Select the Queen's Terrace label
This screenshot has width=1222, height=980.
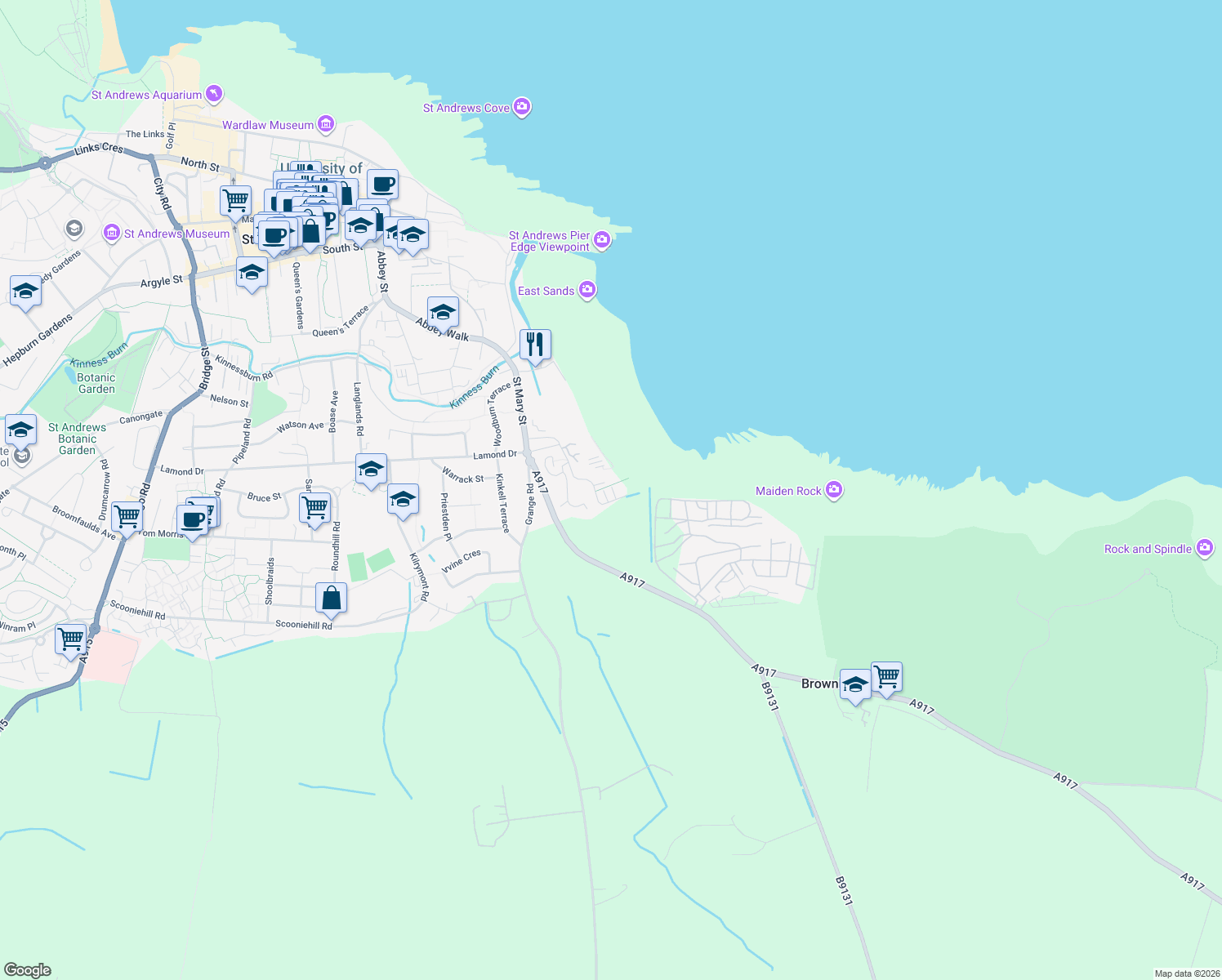(x=341, y=321)
